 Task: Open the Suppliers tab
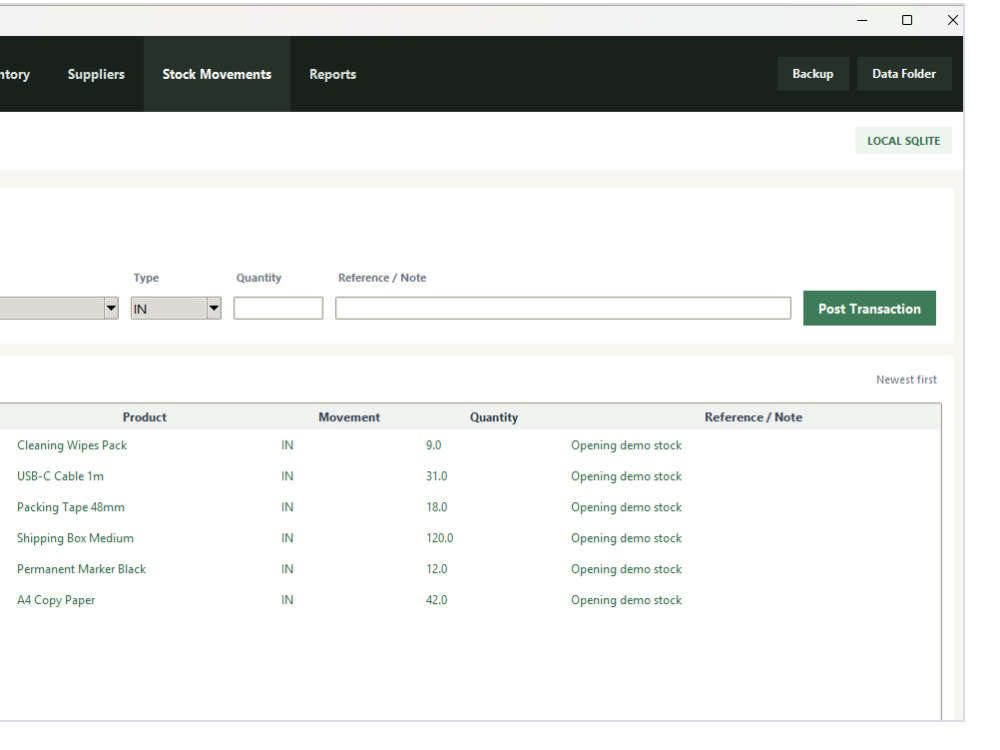(96, 74)
